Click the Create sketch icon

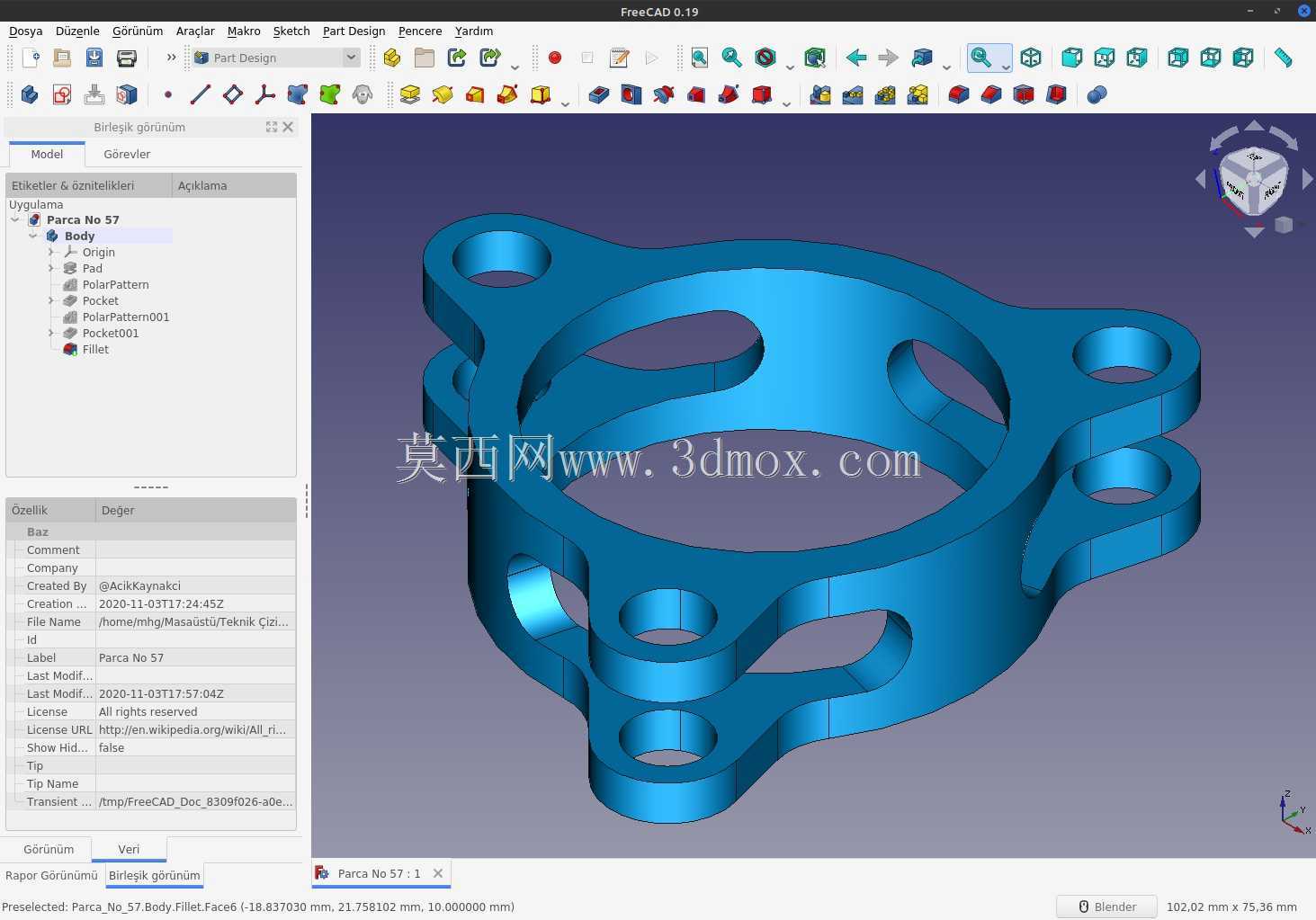62,94
